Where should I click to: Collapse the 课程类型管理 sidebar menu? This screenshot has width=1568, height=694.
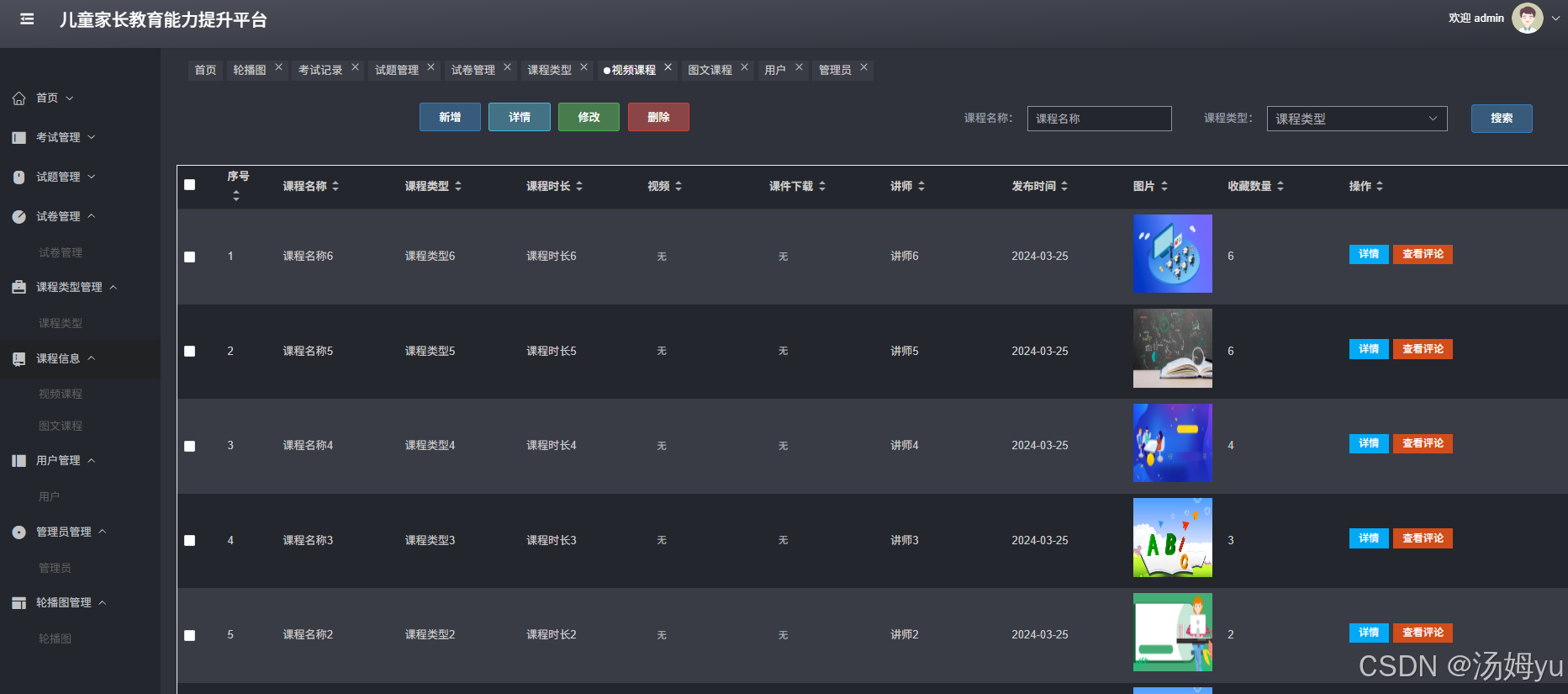[114, 287]
